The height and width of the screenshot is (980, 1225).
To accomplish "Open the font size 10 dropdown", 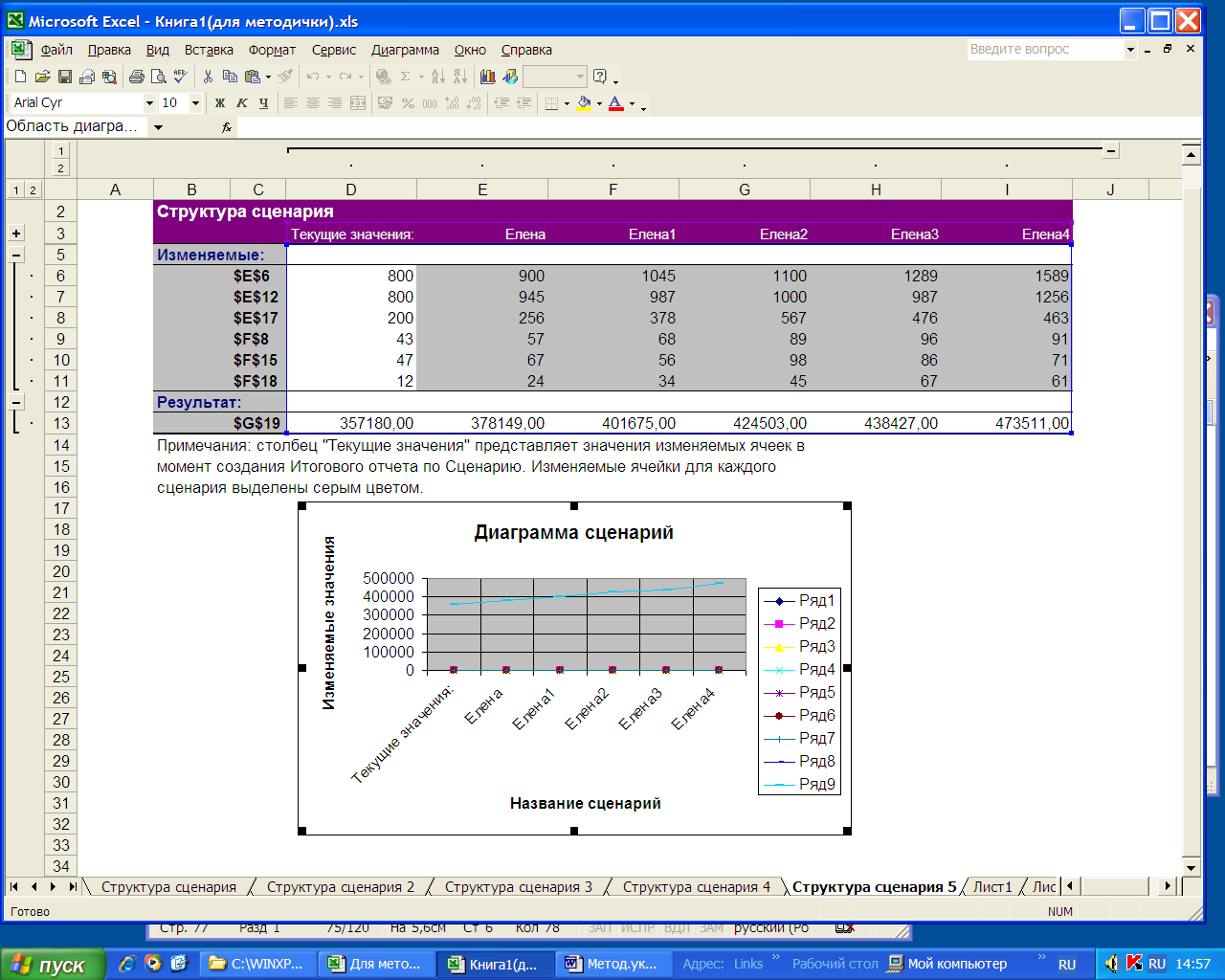I will point(195,103).
